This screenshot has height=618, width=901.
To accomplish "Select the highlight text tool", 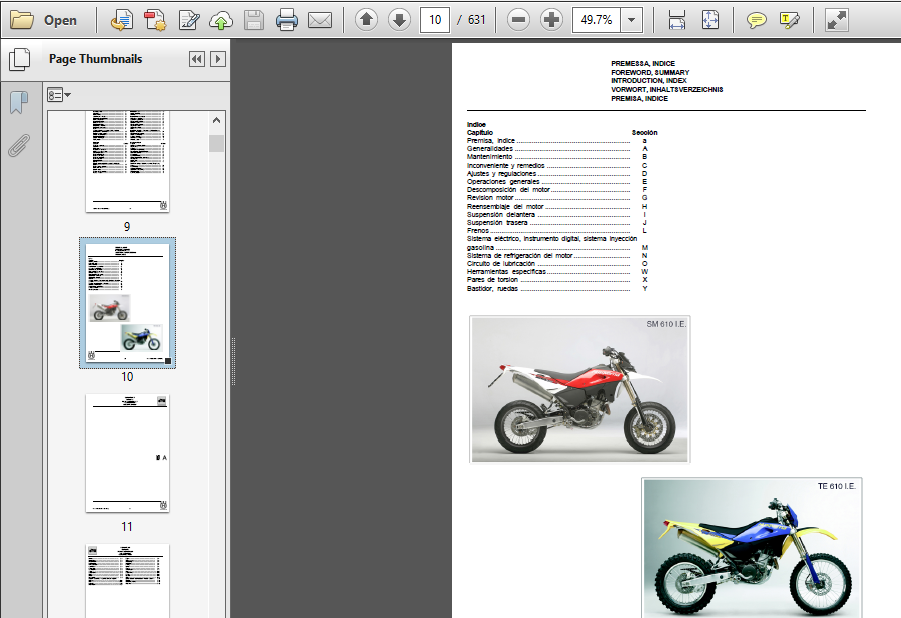I will tap(790, 21).
